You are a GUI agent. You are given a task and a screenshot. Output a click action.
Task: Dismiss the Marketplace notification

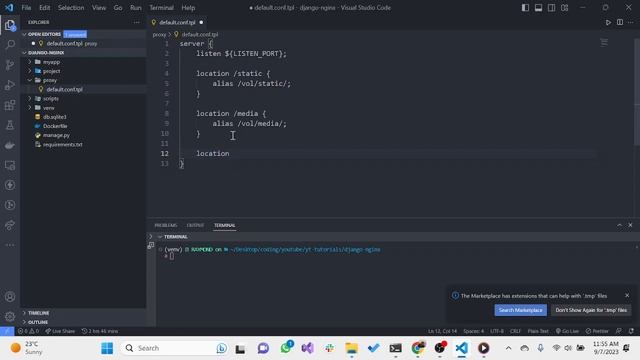pyautogui.click(x=627, y=295)
